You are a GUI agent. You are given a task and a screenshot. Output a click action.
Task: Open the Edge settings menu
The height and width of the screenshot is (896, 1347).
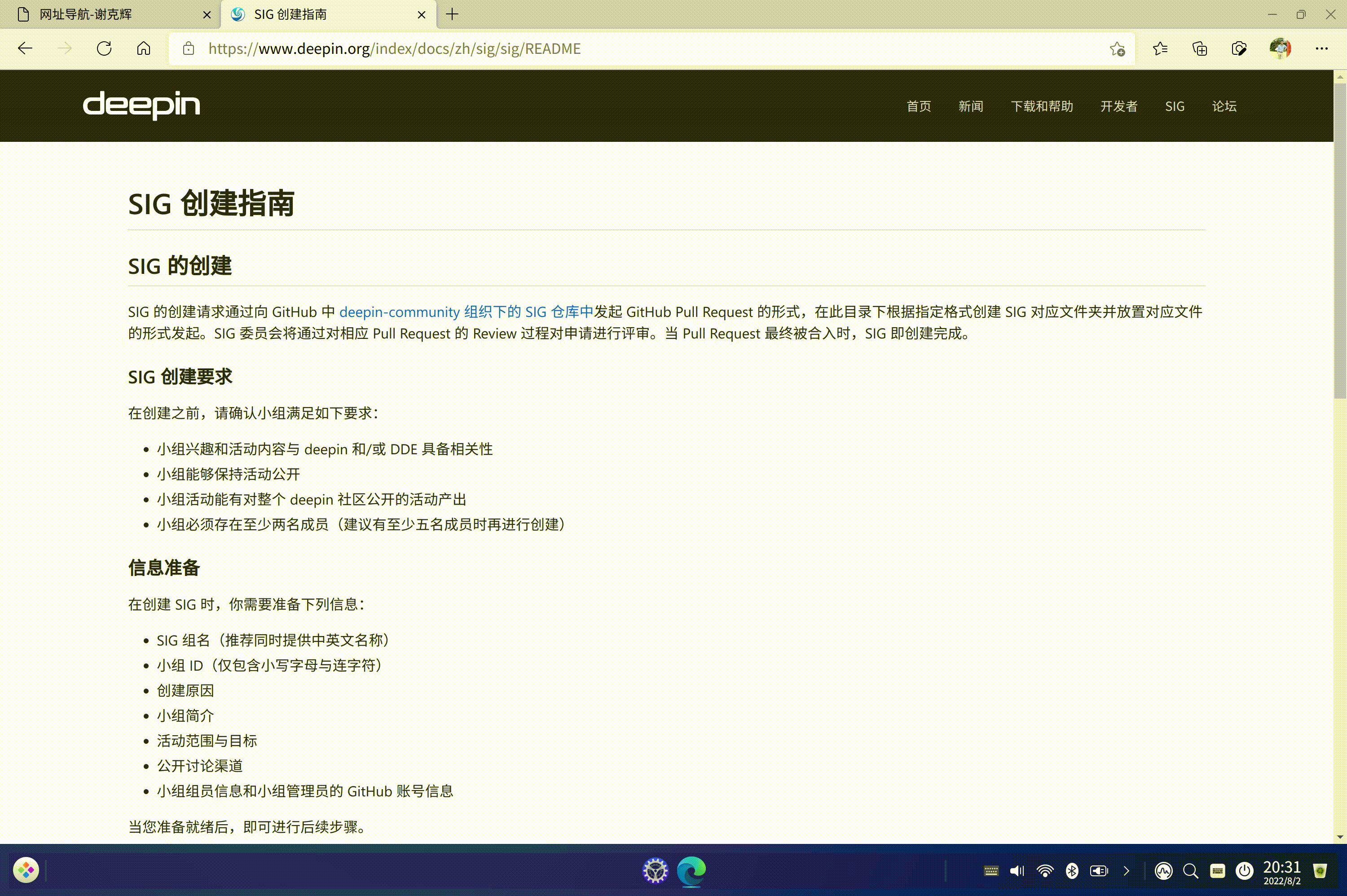1322,48
